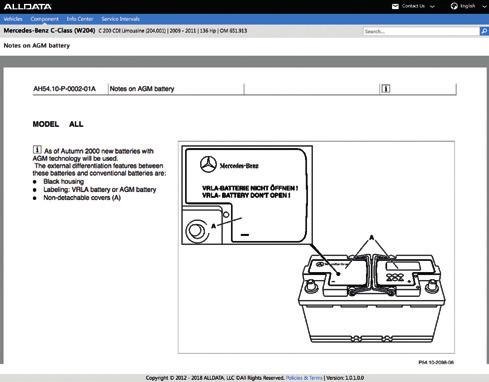The height and width of the screenshot is (382, 489).
Task: Open the Component menu
Action: (x=44, y=19)
